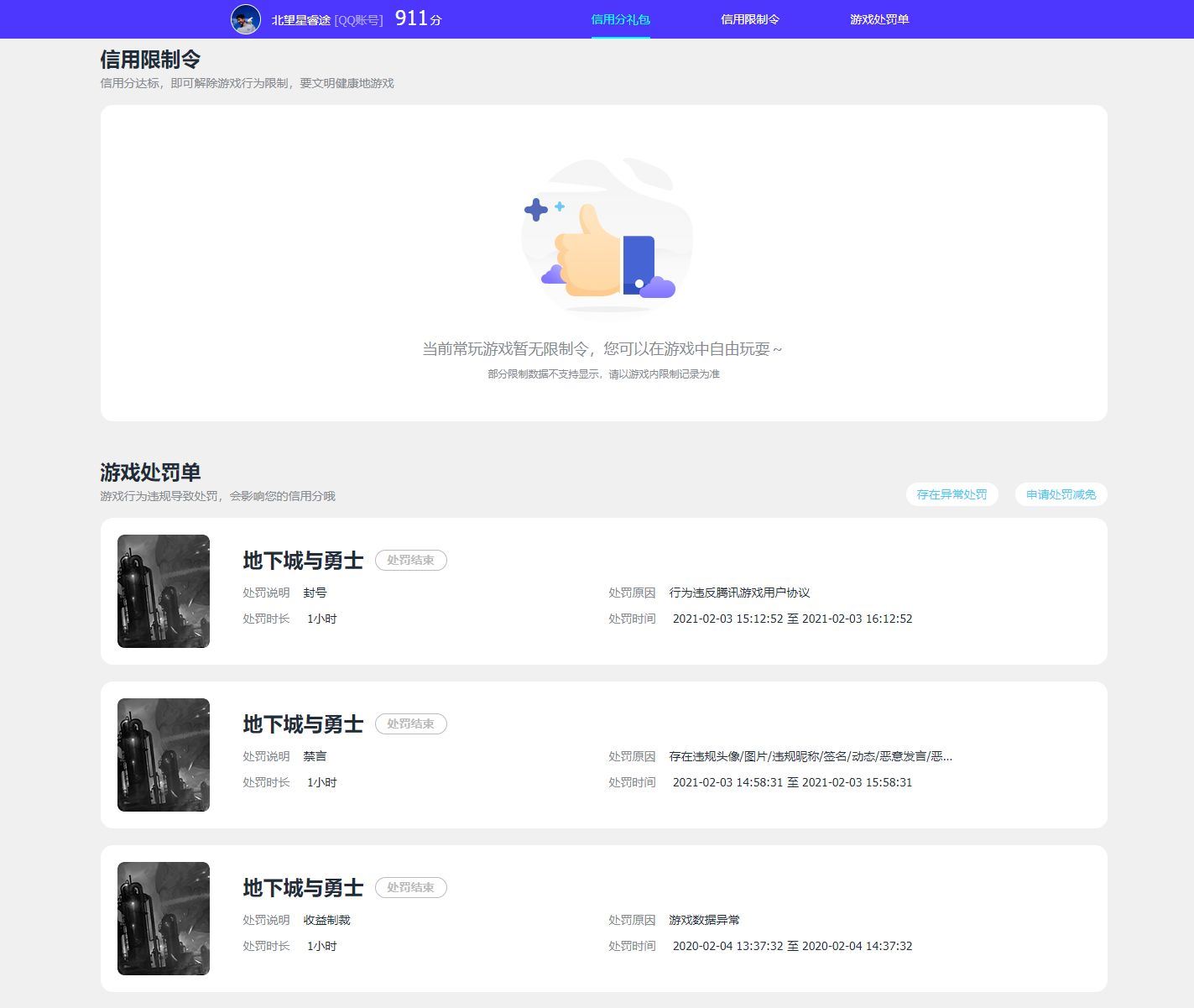Click the second 地下城与勇士 game cover image
This screenshot has height=1008, width=1194.
163,755
